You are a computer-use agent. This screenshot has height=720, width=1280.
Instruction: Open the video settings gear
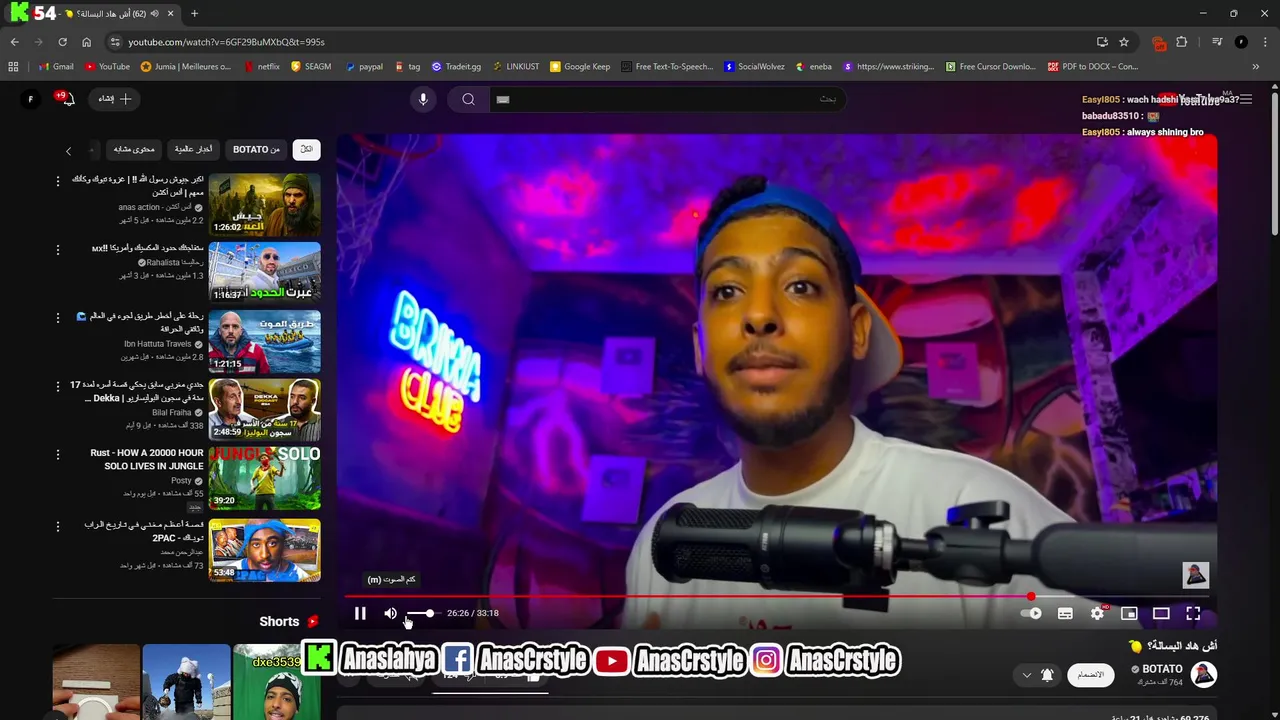pos(1097,613)
